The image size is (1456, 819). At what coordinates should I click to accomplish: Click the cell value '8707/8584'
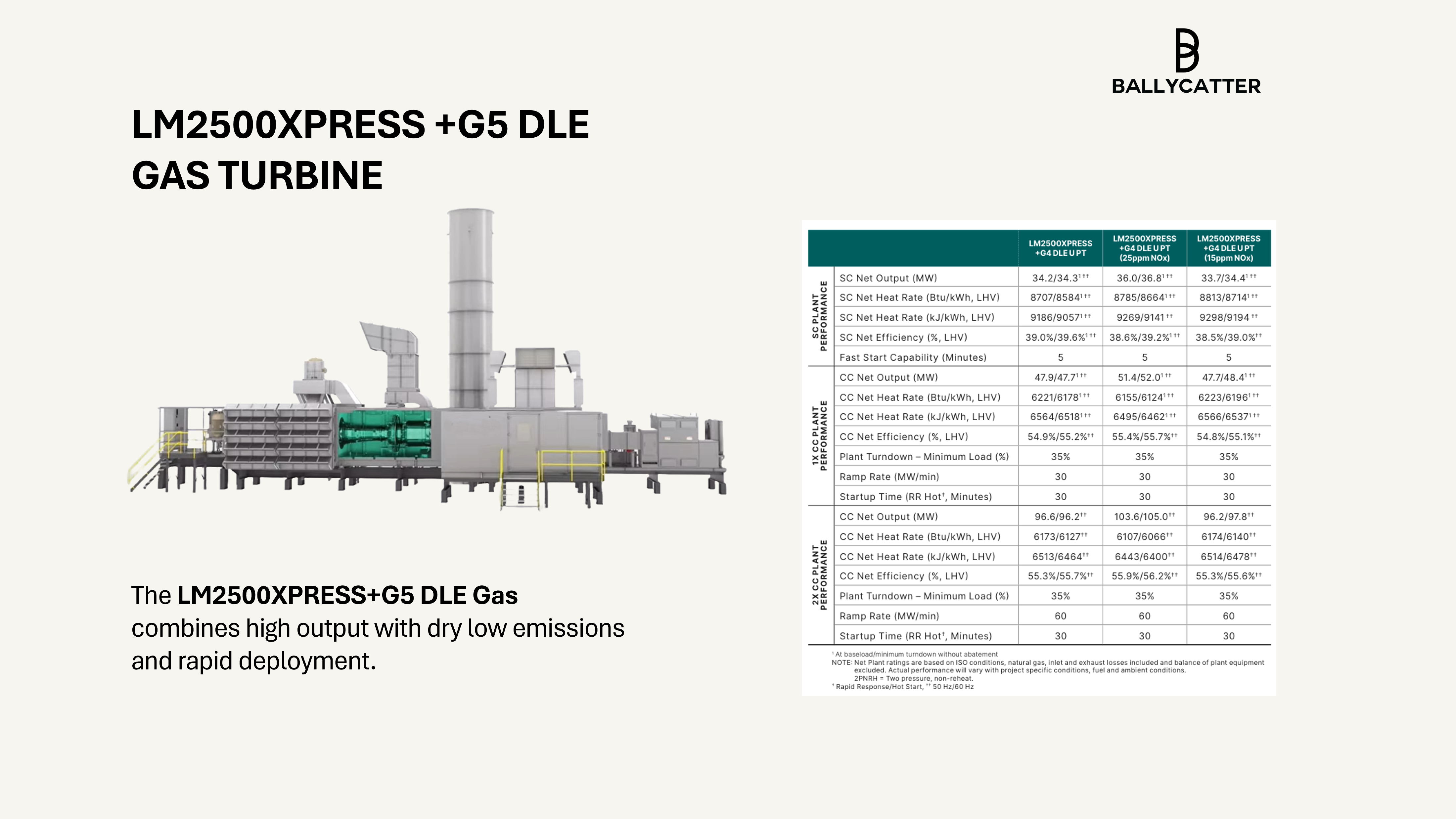click(1060, 297)
